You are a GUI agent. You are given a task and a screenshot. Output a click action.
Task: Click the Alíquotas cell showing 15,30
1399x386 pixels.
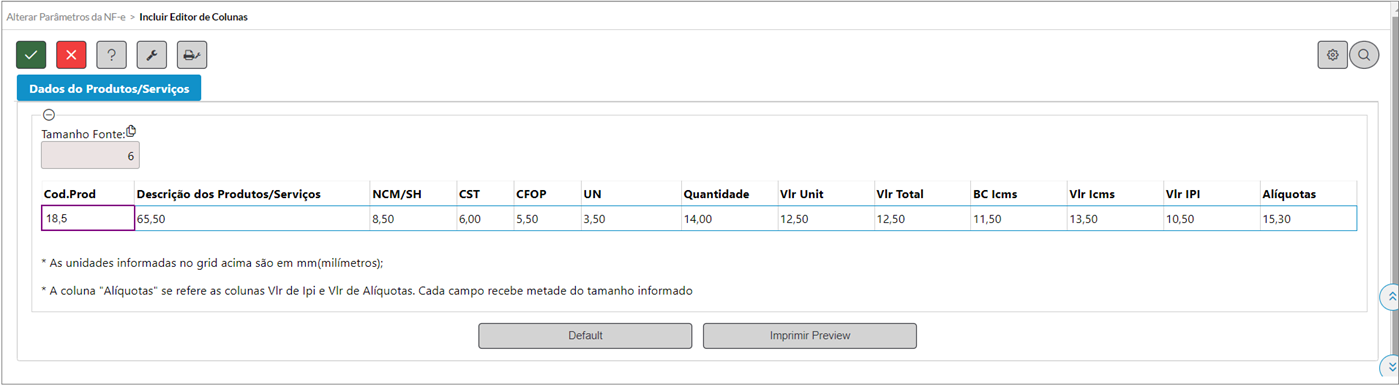pyautogui.click(x=1308, y=218)
